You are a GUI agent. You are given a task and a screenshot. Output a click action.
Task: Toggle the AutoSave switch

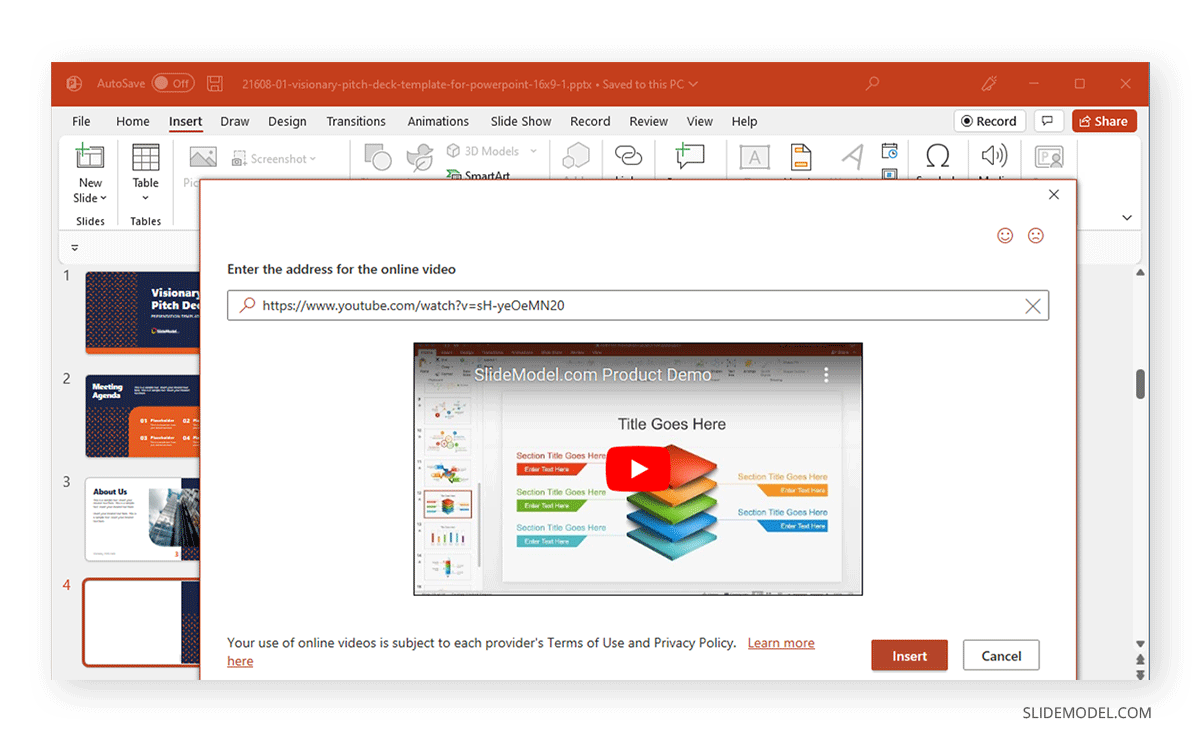pyautogui.click(x=174, y=84)
